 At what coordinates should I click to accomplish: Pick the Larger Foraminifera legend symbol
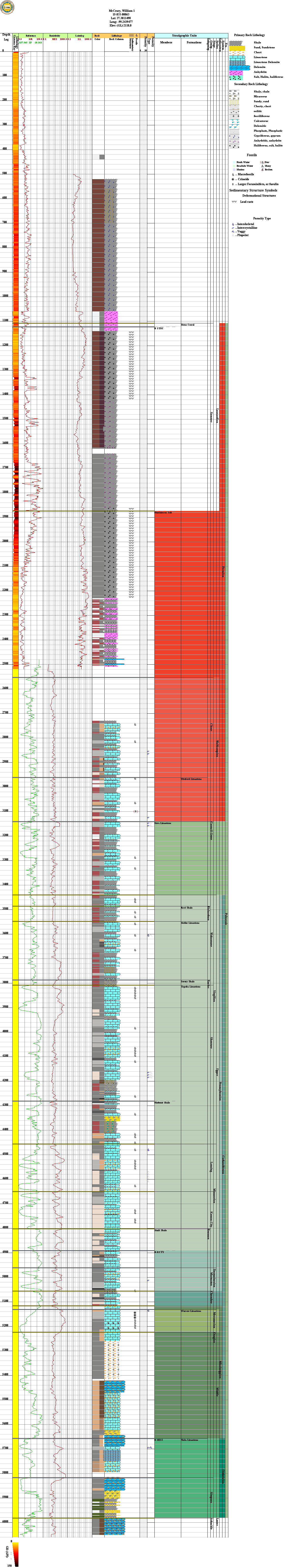click(x=233, y=184)
